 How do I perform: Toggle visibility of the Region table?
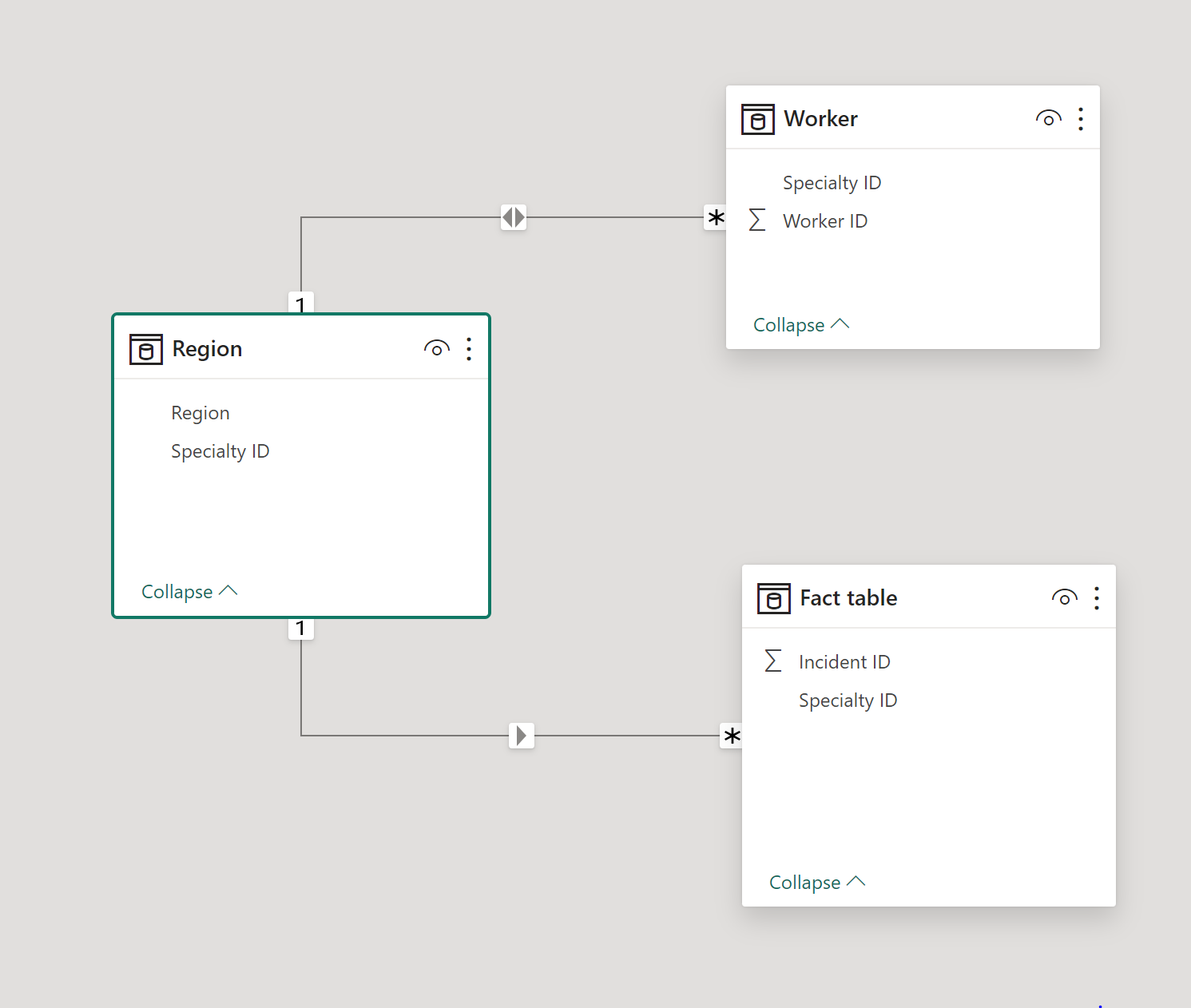click(x=437, y=349)
